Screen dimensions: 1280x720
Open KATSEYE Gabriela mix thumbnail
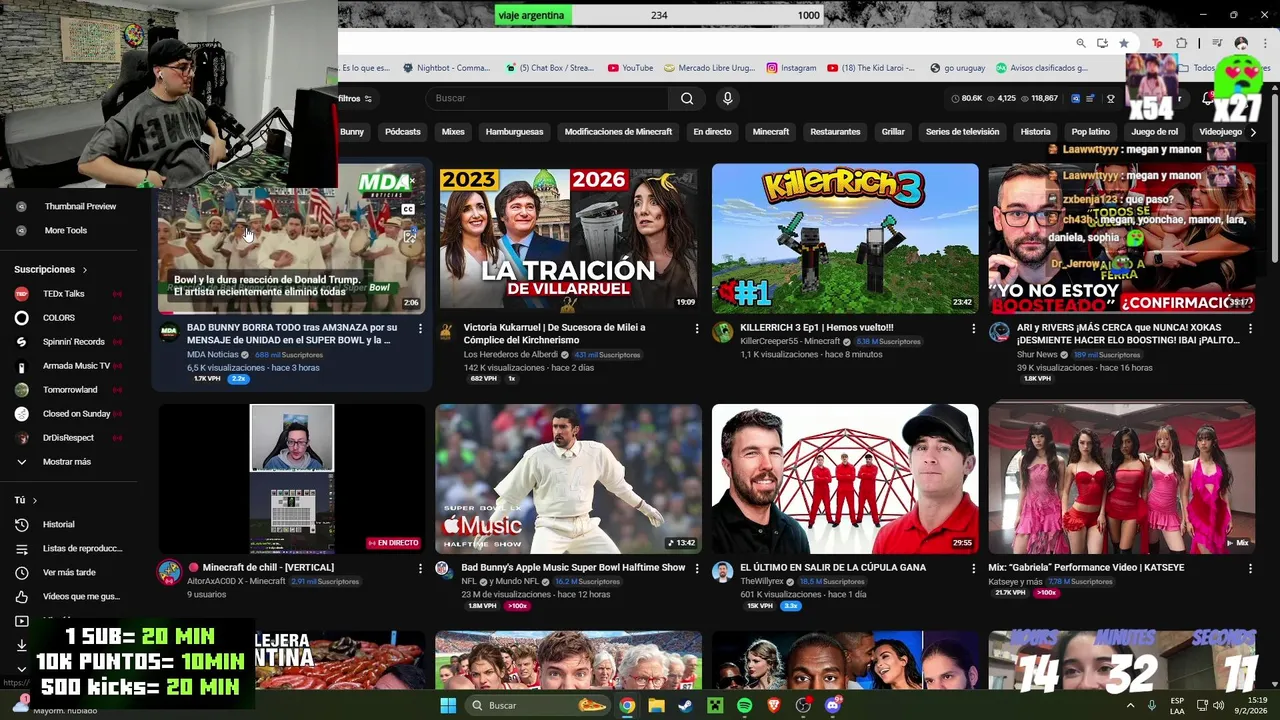click(1121, 478)
